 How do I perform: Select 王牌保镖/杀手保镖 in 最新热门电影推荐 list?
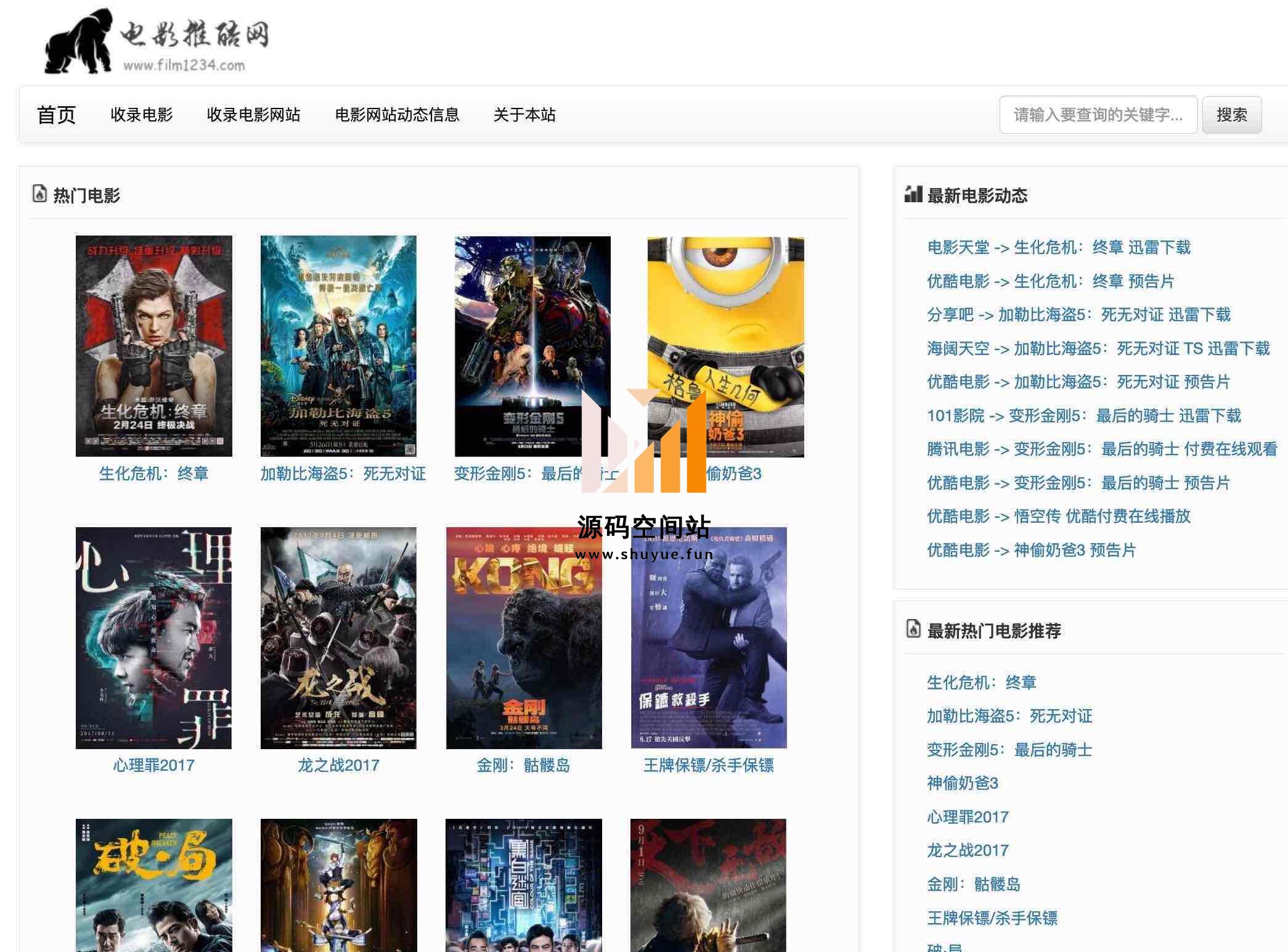tap(992, 918)
